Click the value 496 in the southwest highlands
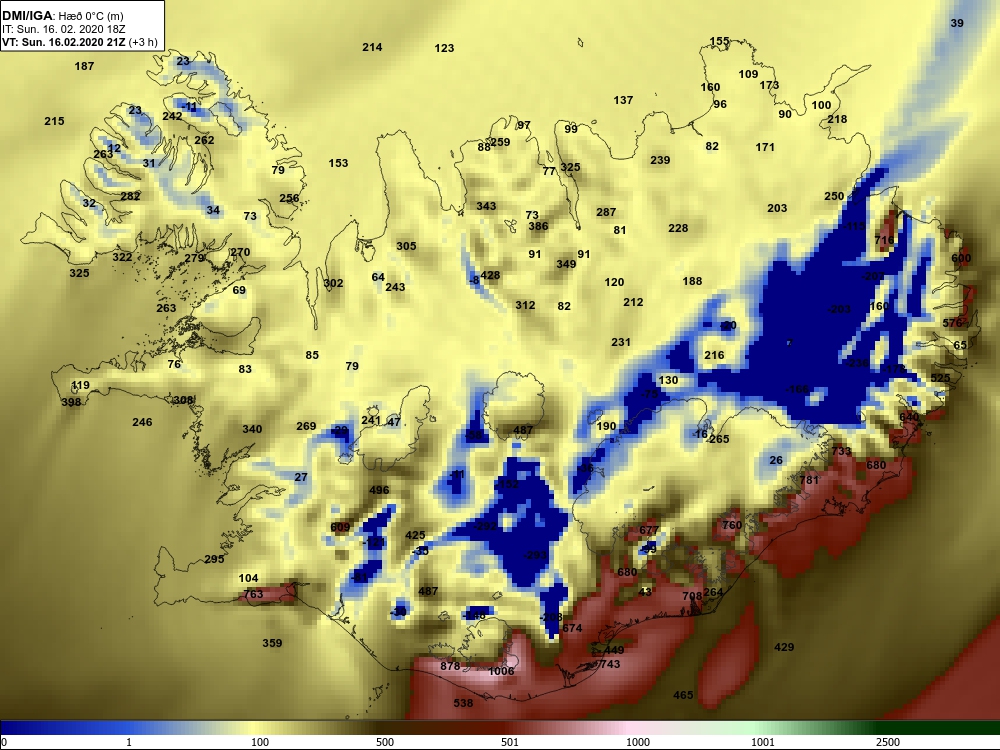The width and height of the screenshot is (1000, 750). pyautogui.click(x=379, y=490)
